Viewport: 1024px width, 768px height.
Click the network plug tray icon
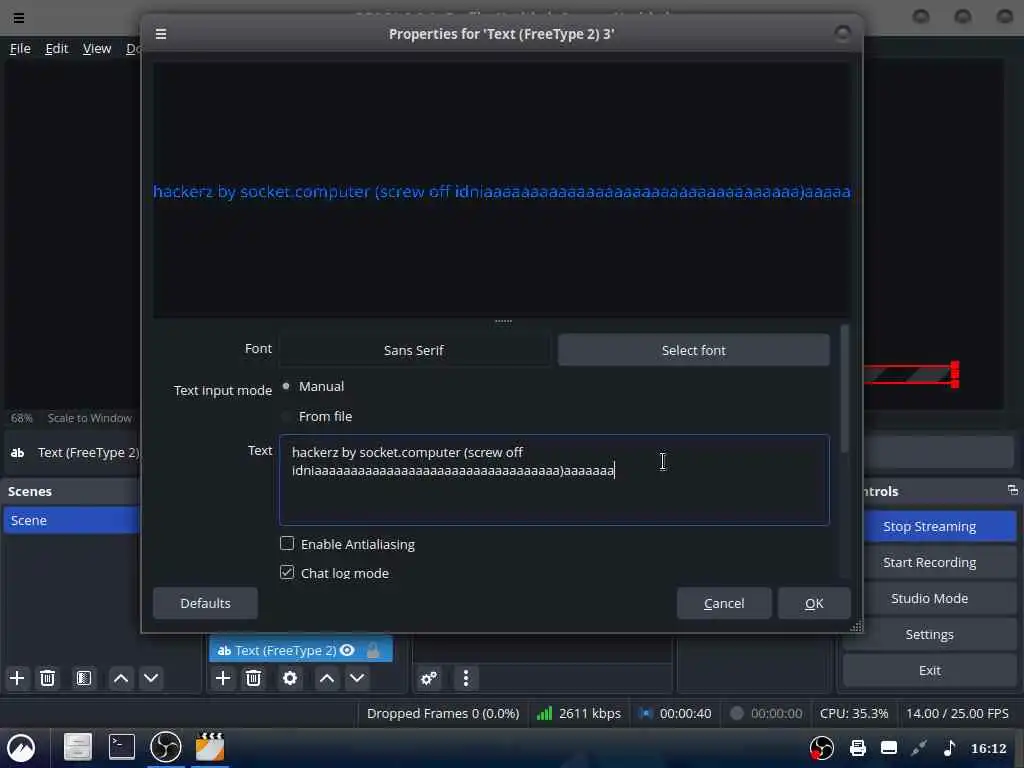point(919,748)
